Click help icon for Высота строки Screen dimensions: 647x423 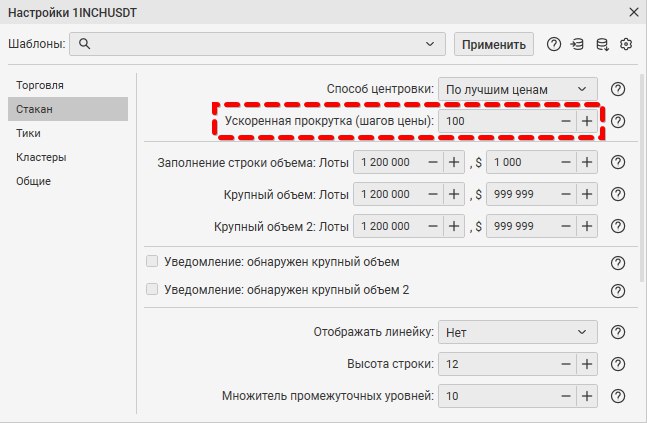(617, 364)
